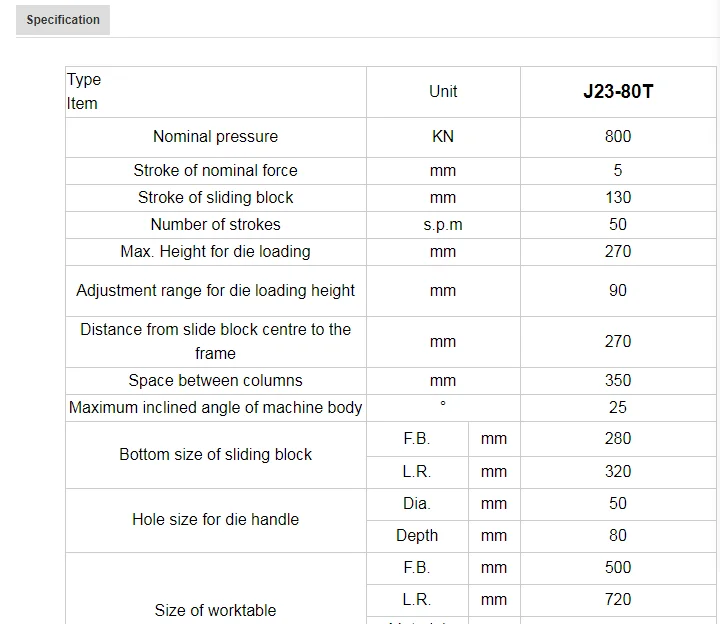Click the Stroke of sliding block label
The image size is (720, 624).
coord(215,198)
